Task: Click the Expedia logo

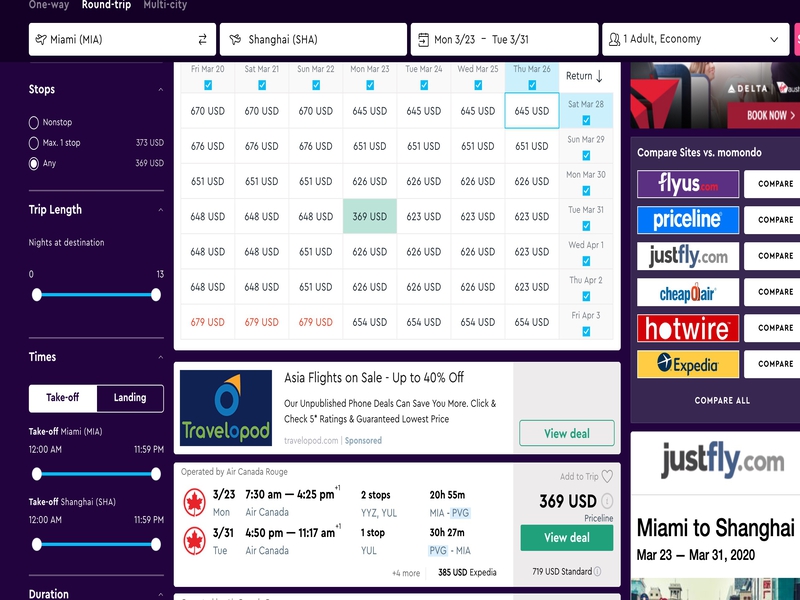Action: (x=688, y=364)
